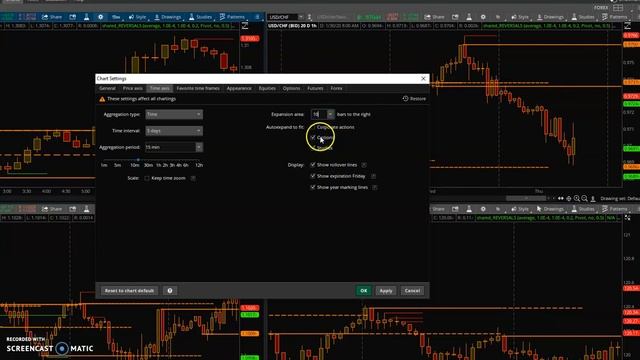Click the Apply button
The width and height of the screenshot is (640, 360).
[386, 291]
